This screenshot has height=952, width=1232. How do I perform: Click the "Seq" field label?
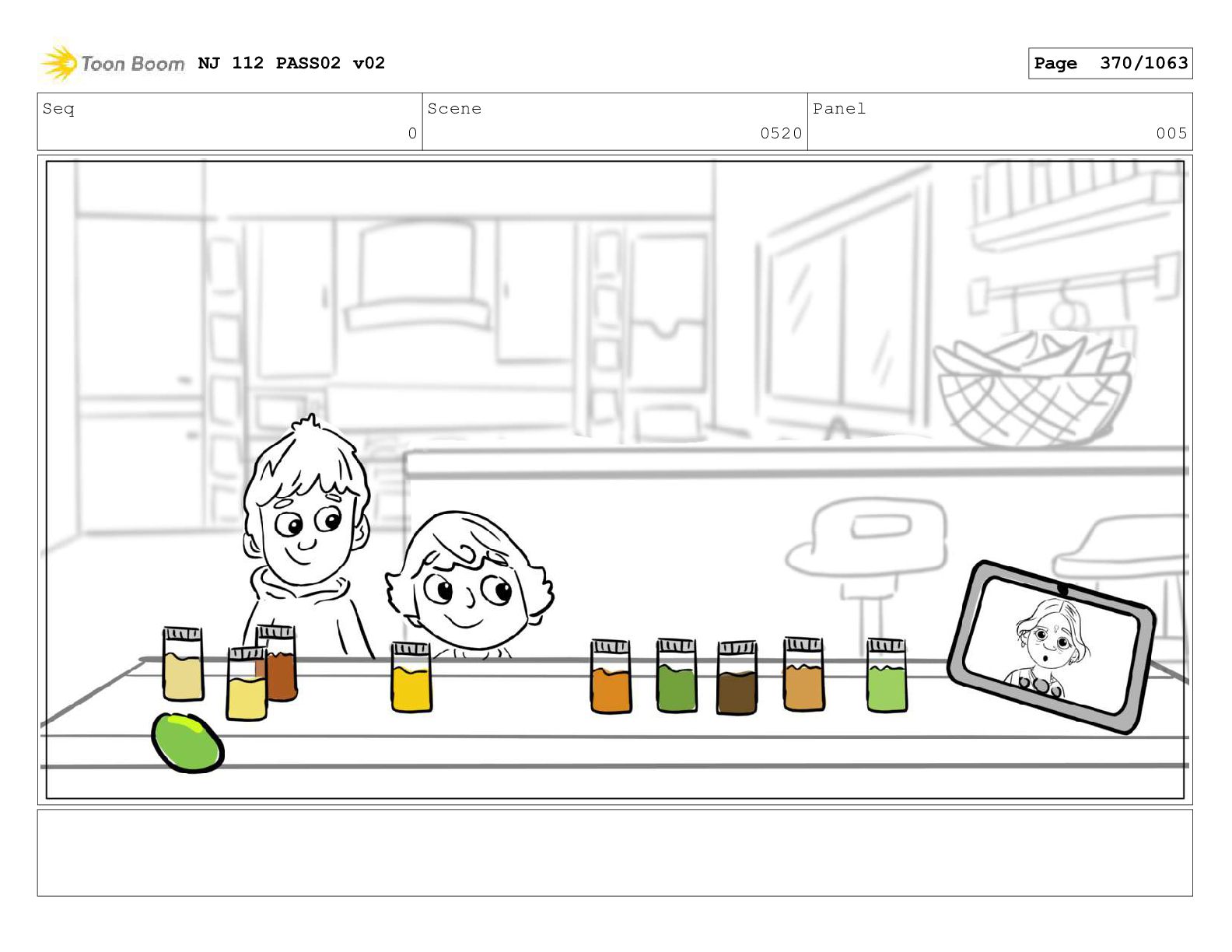point(58,109)
